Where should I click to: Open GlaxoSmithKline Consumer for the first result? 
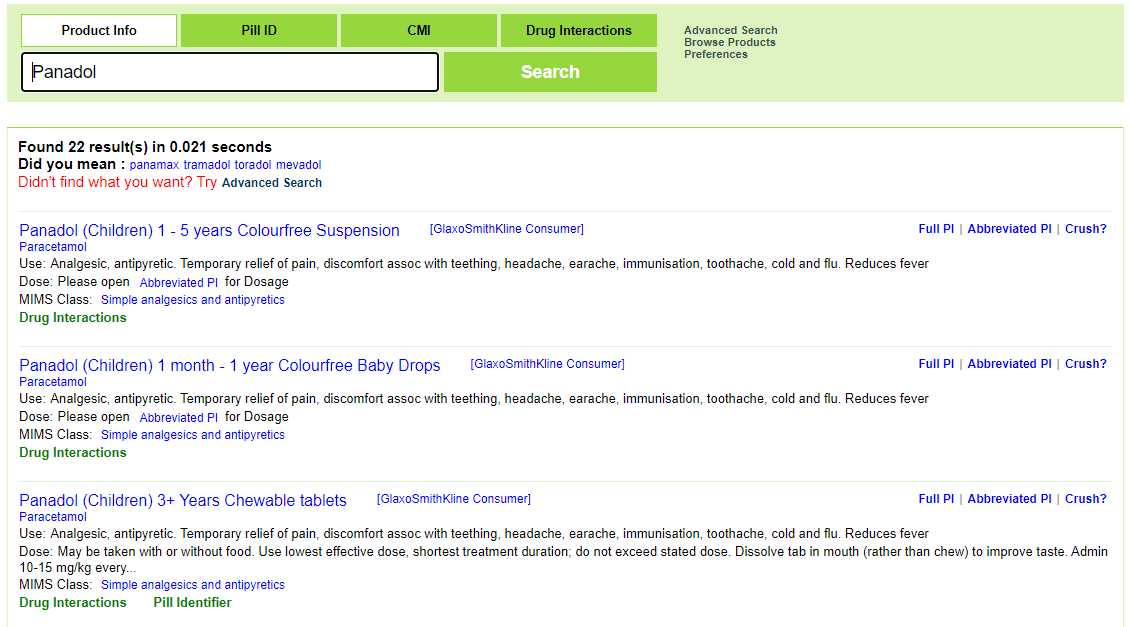[x=507, y=228]
